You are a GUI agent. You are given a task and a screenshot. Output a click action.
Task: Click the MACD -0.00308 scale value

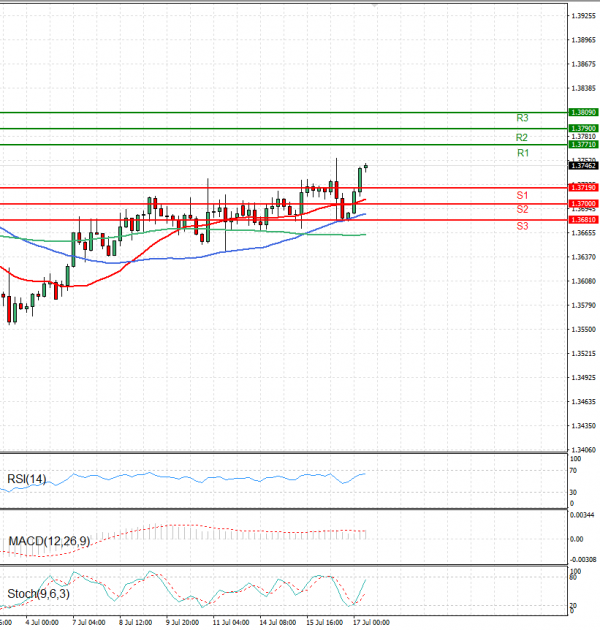584,560
